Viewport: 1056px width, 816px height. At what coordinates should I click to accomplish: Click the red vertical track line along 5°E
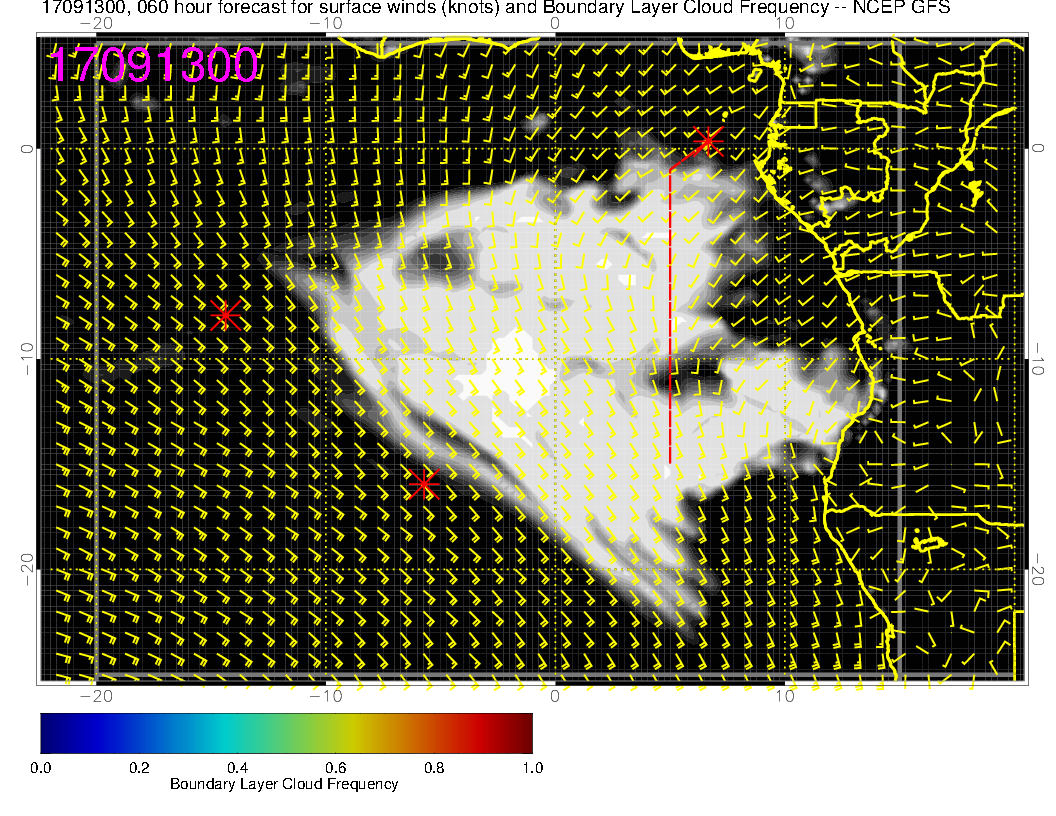tap(670, 316)
